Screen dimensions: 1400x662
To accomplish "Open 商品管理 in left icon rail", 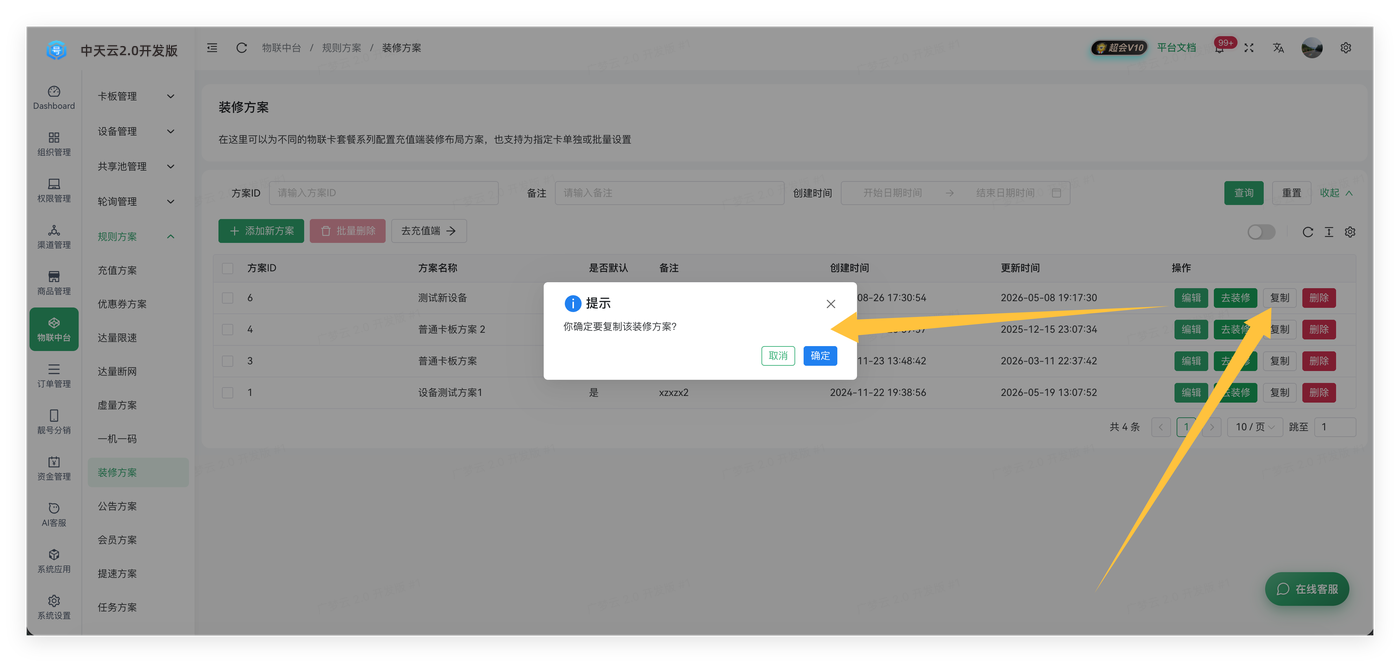I will (54, 283).
